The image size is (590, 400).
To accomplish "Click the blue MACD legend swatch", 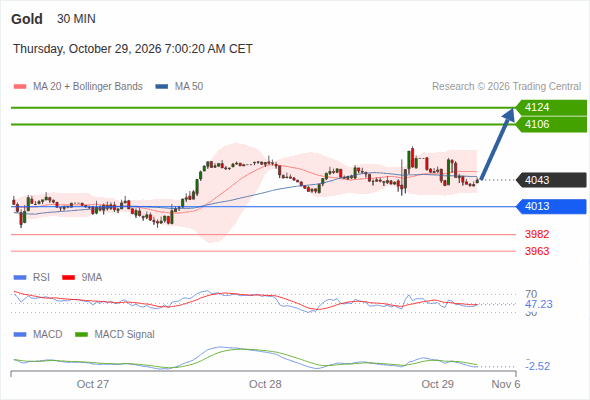I will pyautogui.click(x=20, y=335).
